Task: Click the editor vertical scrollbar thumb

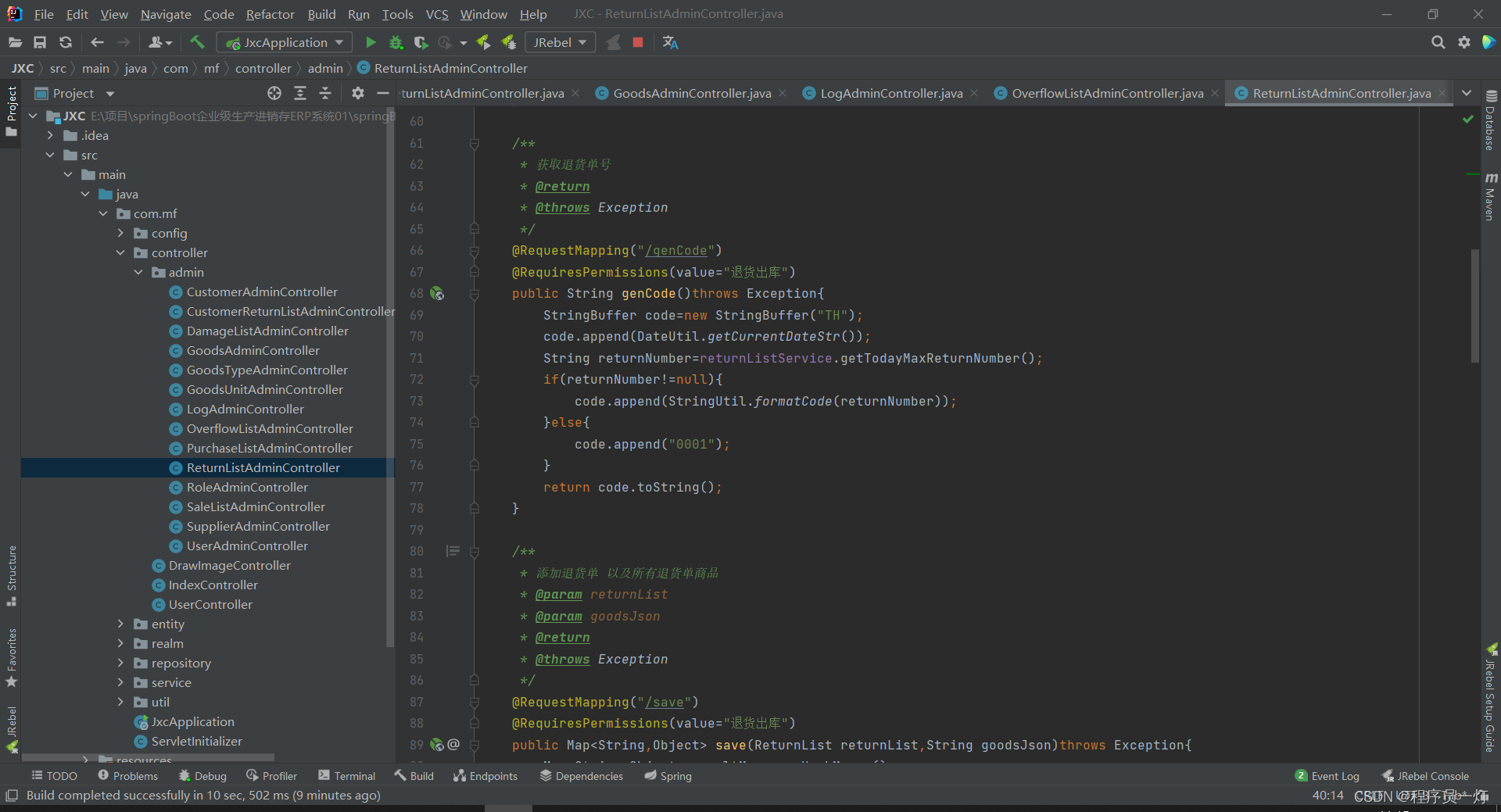Action: point(1475,305)
